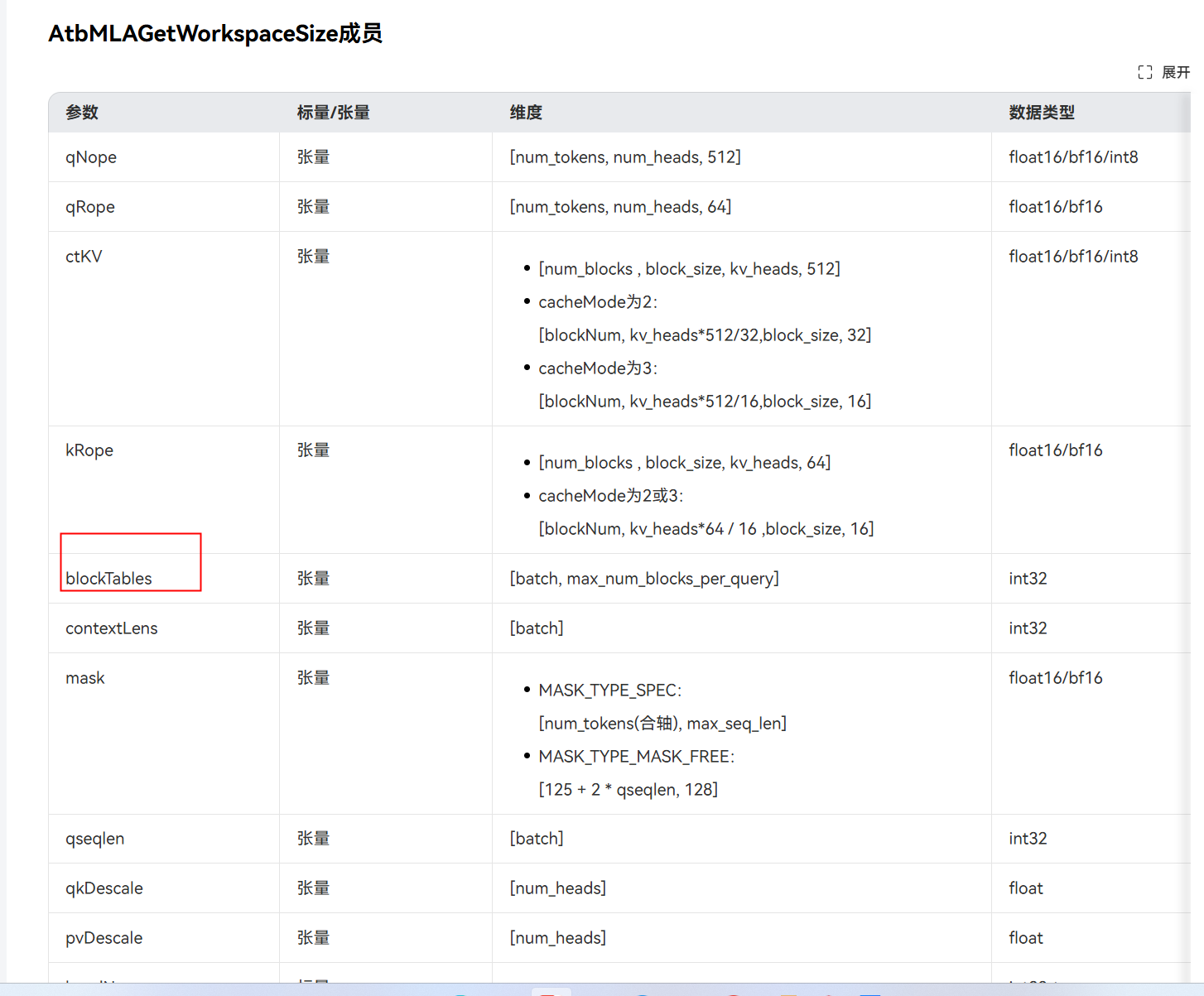Click float16/bf16/int8 in the qNope row
Image resolution: width=1204 pixels, height=996 pixels.
pyautogui.click(x=1073, y=157)
